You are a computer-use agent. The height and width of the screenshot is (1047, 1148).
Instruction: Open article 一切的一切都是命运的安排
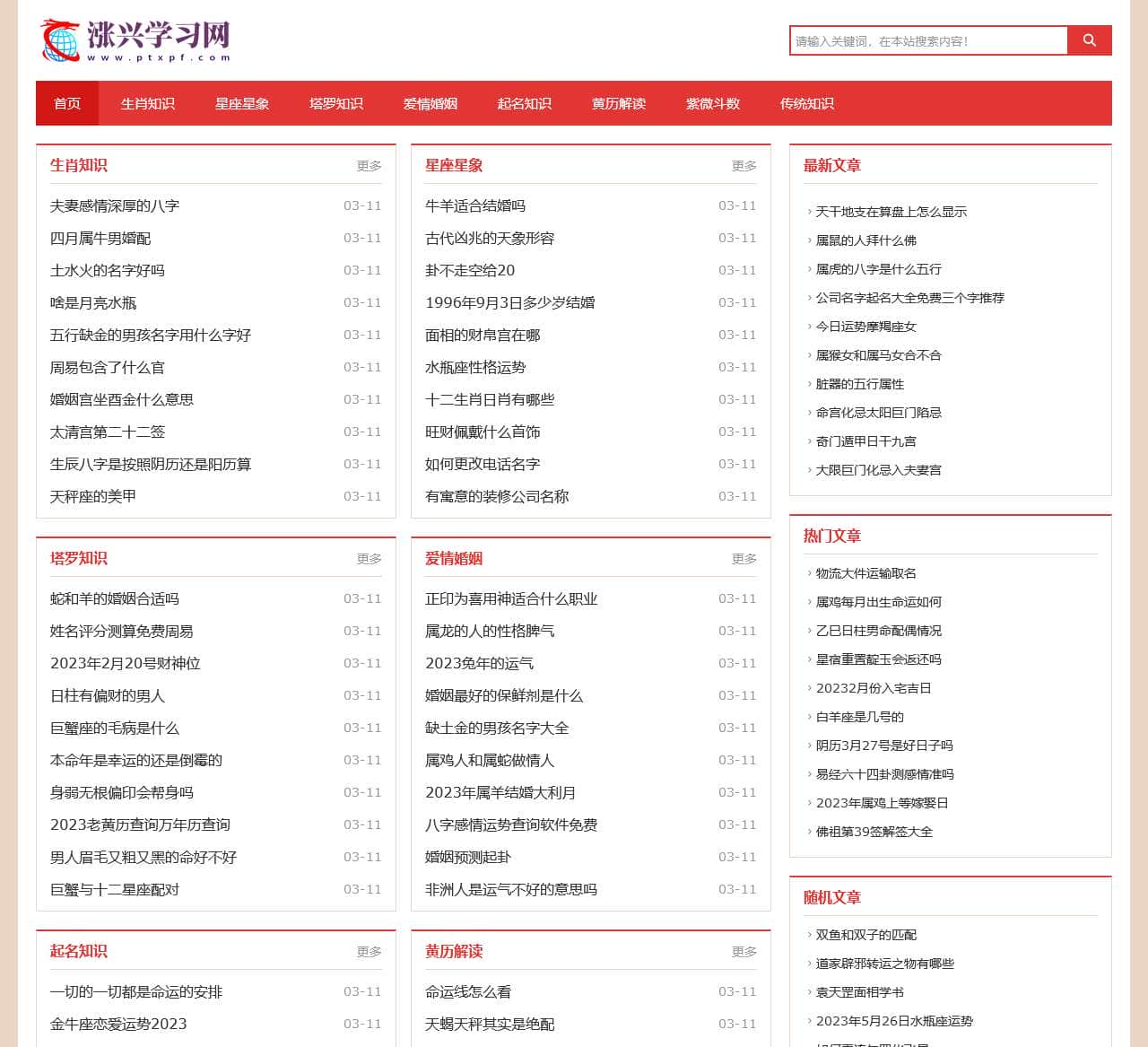pos(136,991)
